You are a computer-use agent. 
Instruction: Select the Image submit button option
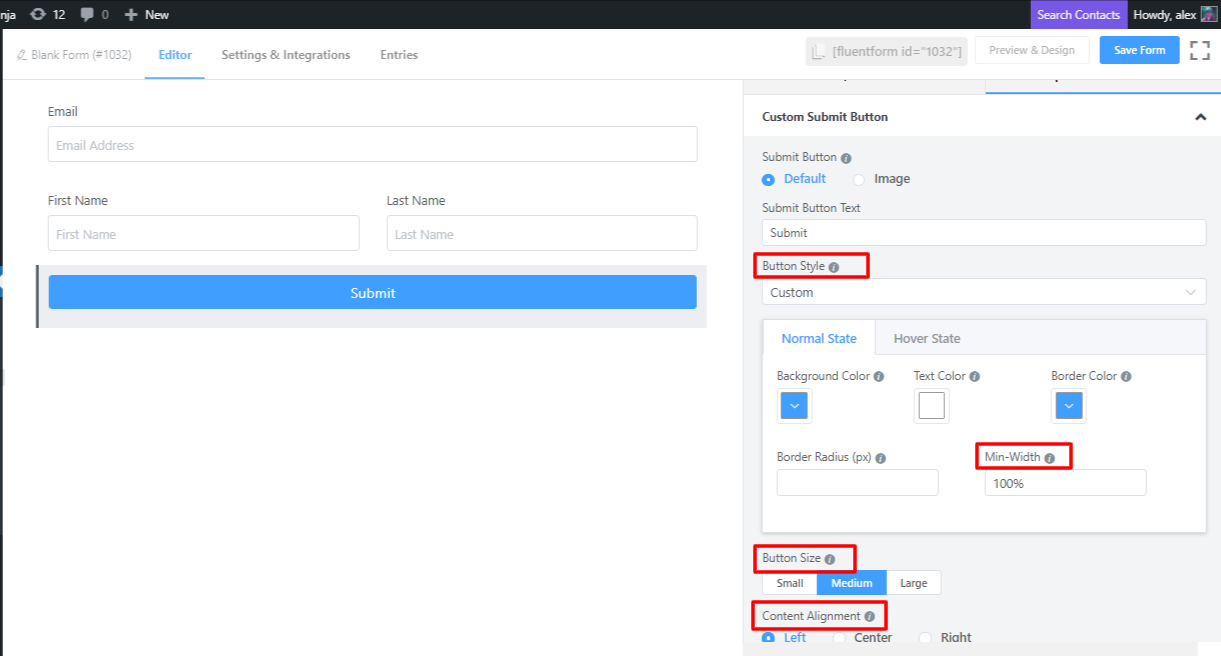pos(859,179)
